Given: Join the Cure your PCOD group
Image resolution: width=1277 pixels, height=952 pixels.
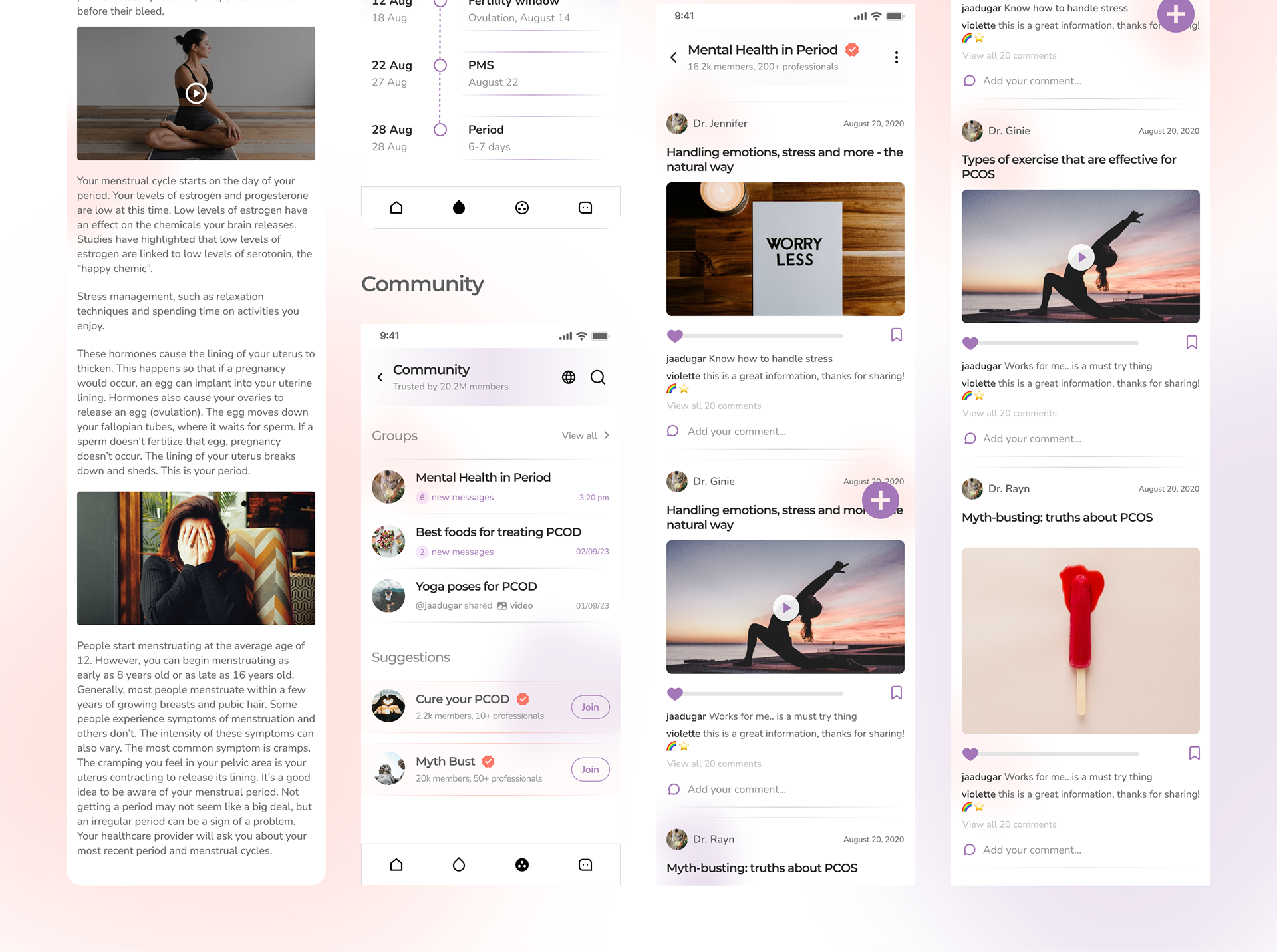Looking at the screenshot, I should tap(590, 707).
